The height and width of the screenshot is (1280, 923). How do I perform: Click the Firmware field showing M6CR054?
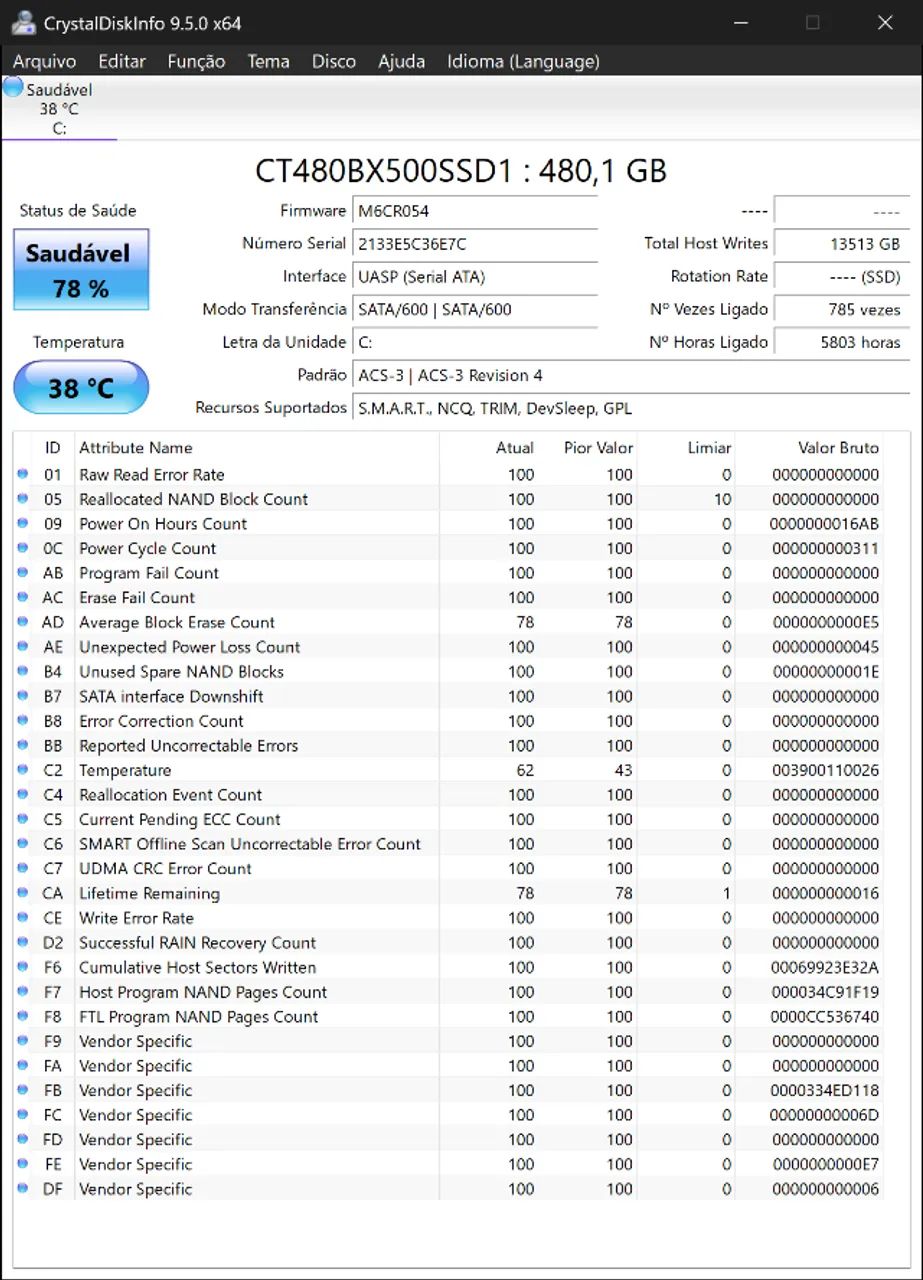pyautogui.click(x=476, y=211)
